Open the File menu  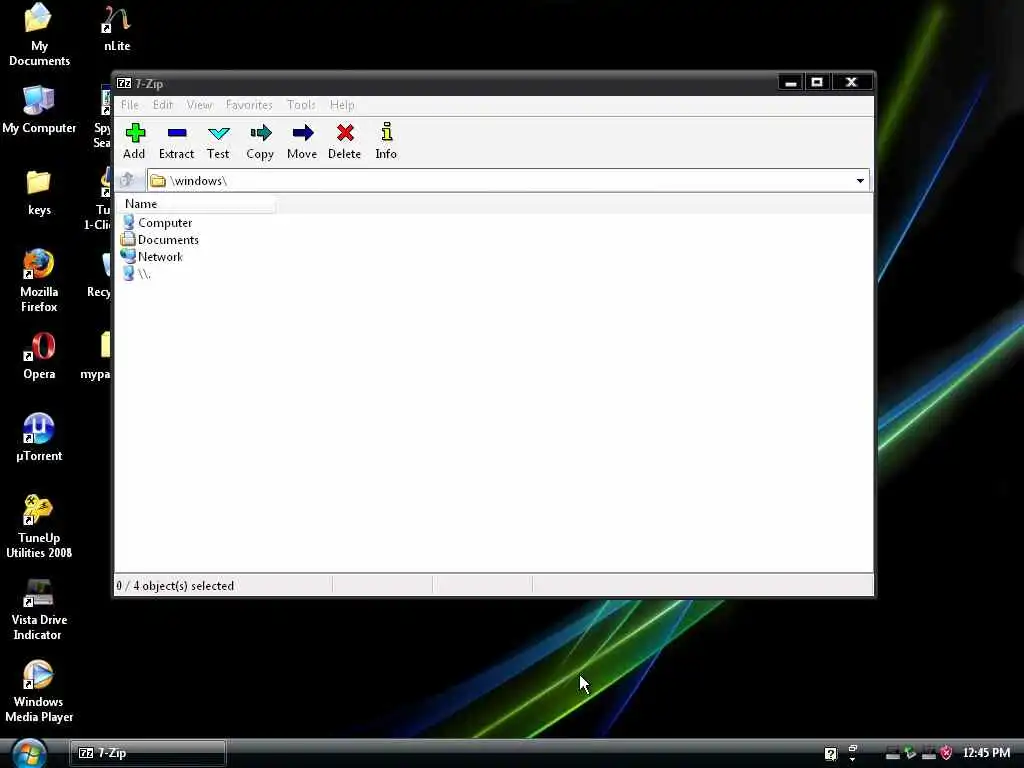tap(129, 105)
